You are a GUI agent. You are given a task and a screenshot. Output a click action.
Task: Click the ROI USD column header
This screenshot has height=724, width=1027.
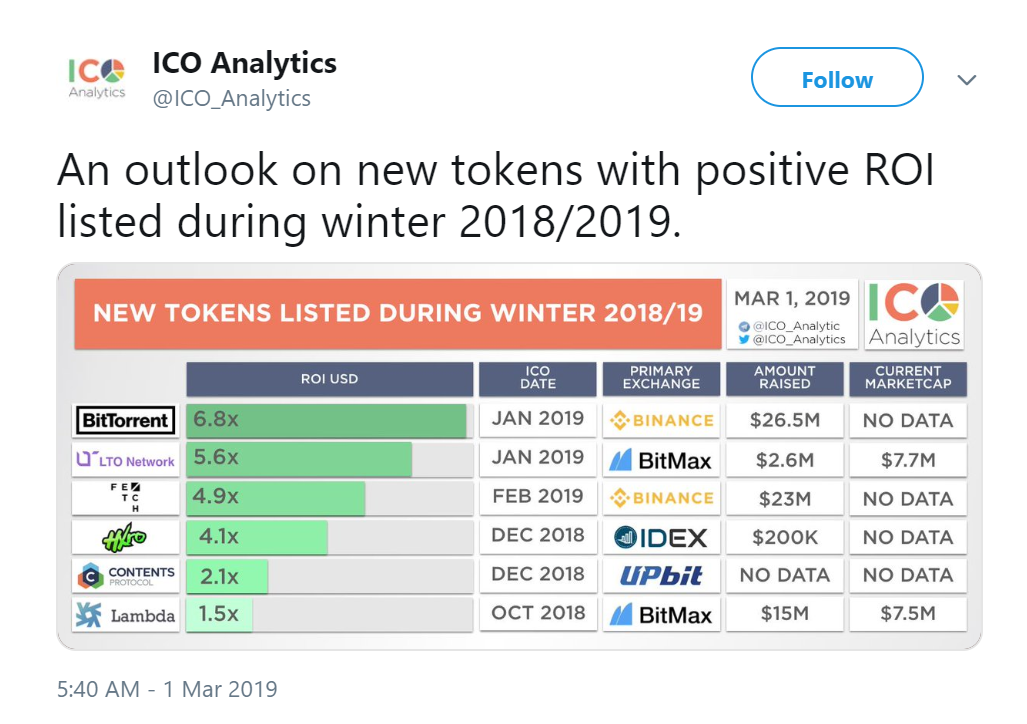pos(329,379)
